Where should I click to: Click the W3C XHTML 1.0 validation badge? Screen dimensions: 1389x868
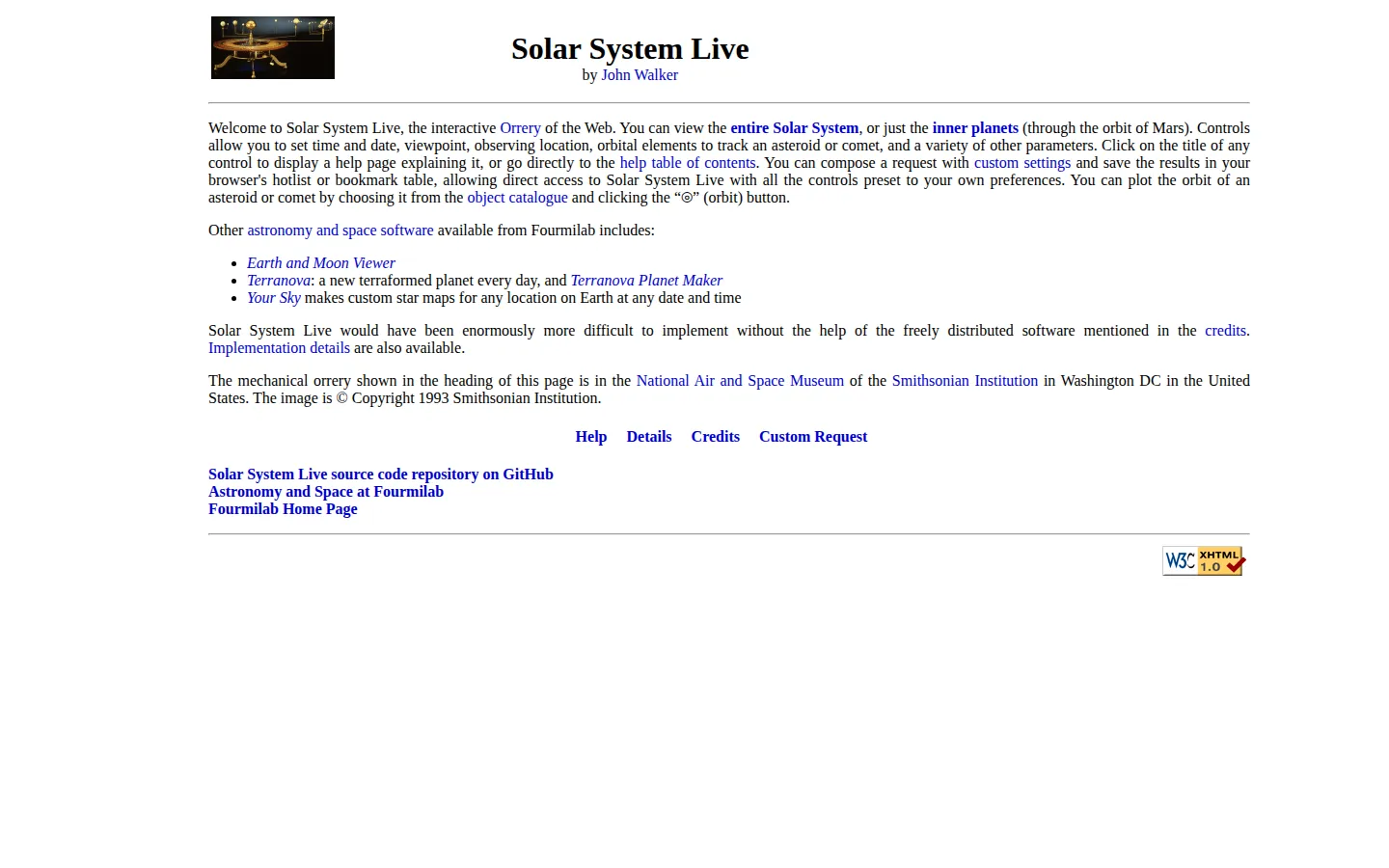[x=1204, y=560]
